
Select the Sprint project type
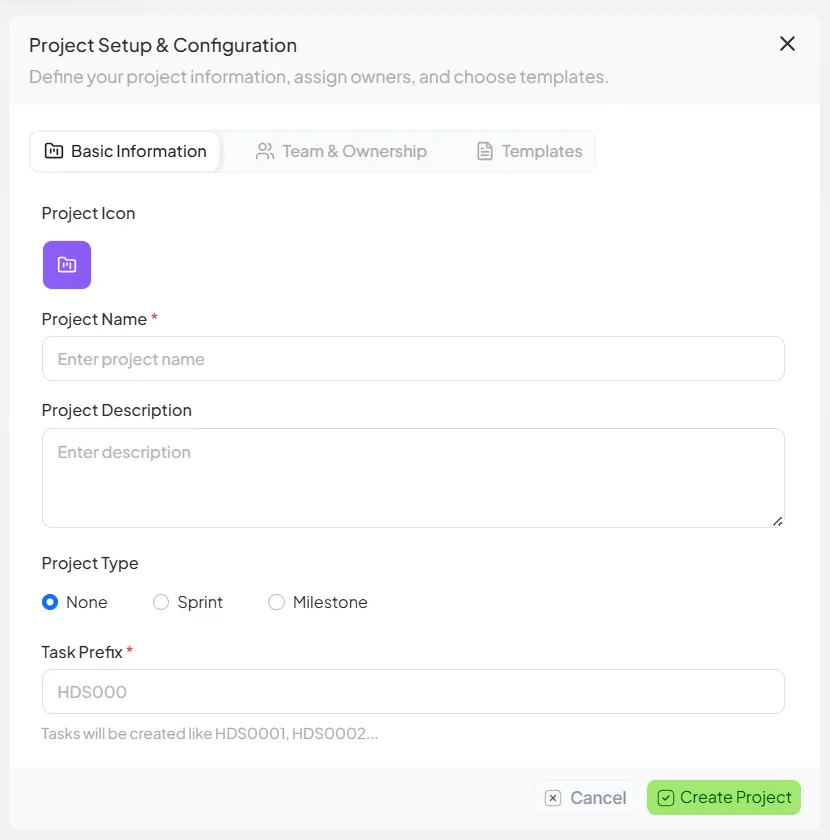coord(161,602)
